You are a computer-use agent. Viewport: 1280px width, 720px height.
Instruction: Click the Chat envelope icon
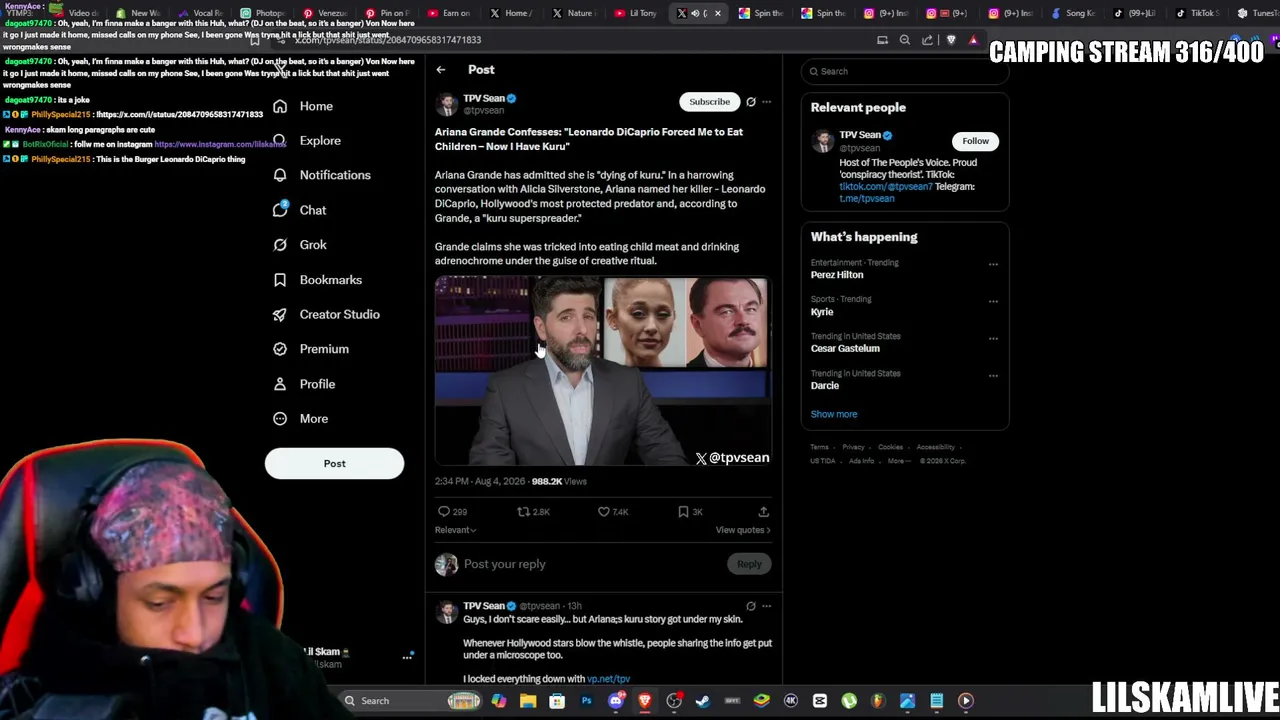pos(280,210)
